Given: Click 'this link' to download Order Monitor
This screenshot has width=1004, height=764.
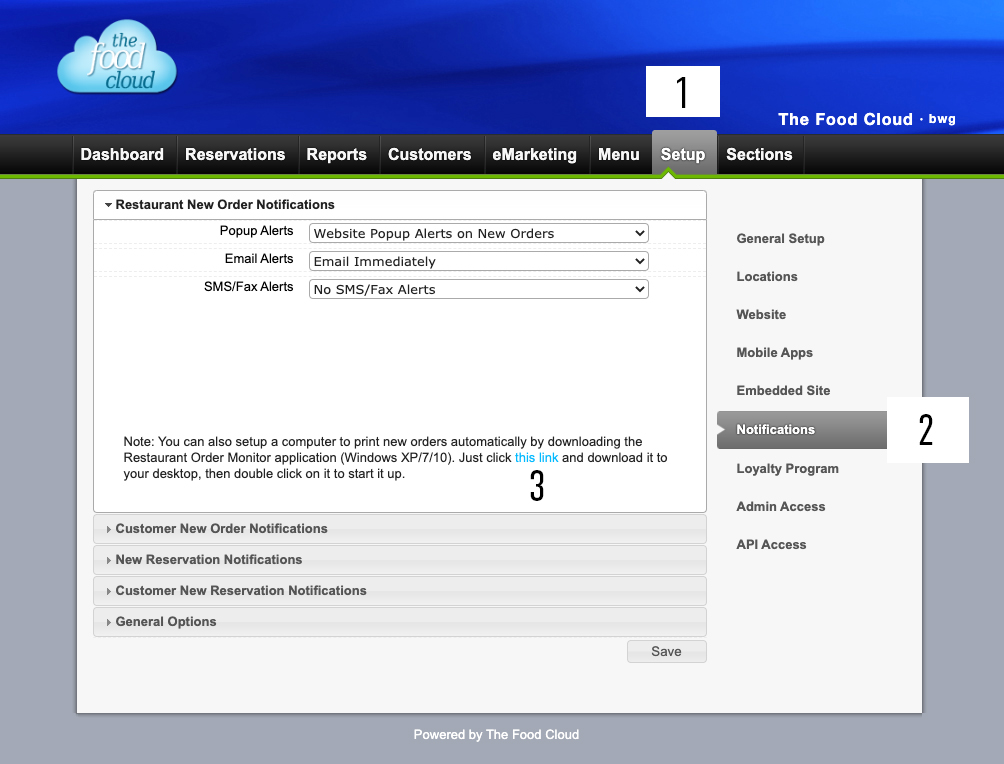Looking at the screenshot, I should (x=537, y=458).
